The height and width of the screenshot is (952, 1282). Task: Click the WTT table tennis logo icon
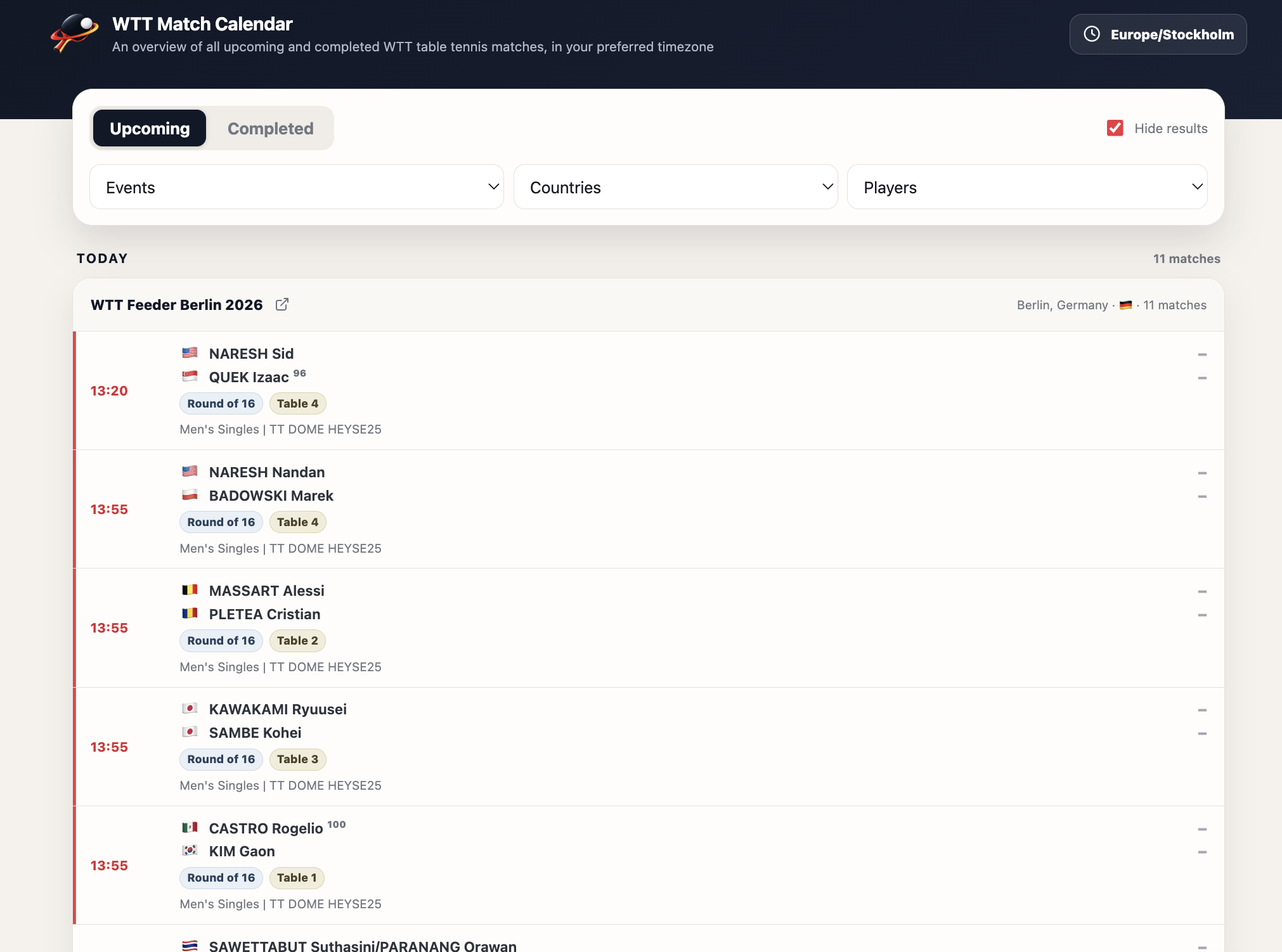coord(75,34)
